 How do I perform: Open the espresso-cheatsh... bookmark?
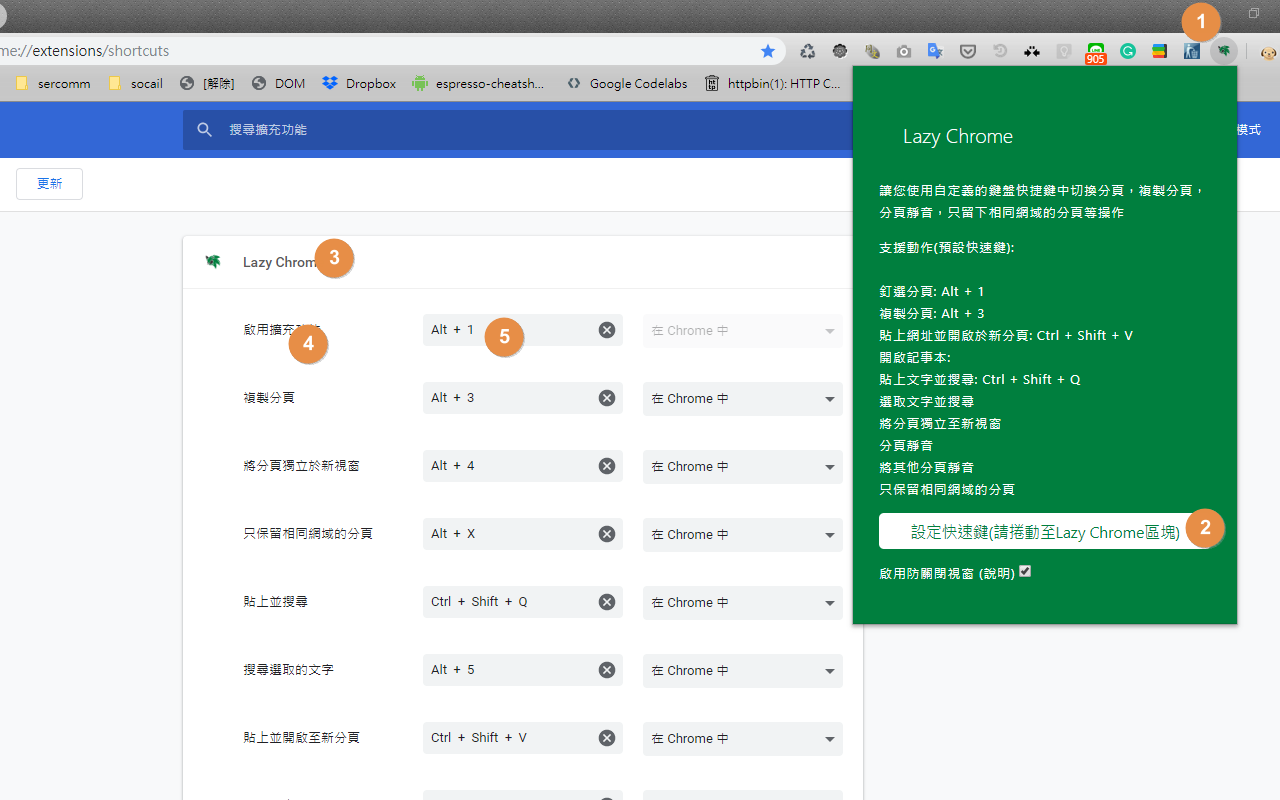coord(479,83)
